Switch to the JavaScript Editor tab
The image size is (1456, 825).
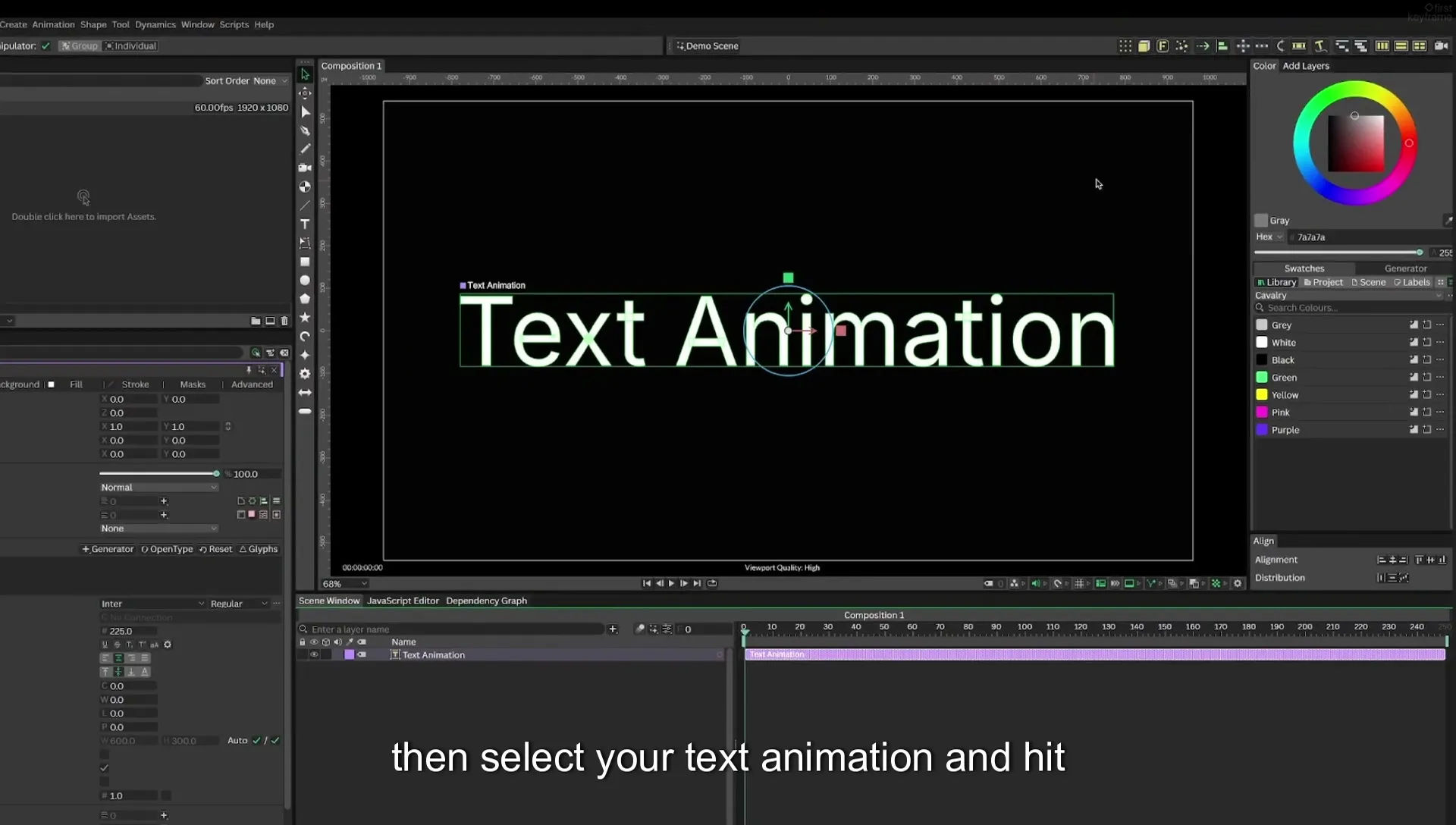403,601
